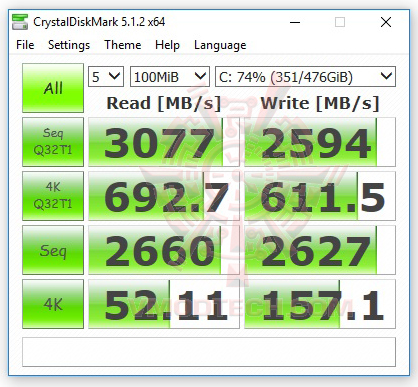
Task: Start the Seq Q32T1 test
Action: coord(53,142)
